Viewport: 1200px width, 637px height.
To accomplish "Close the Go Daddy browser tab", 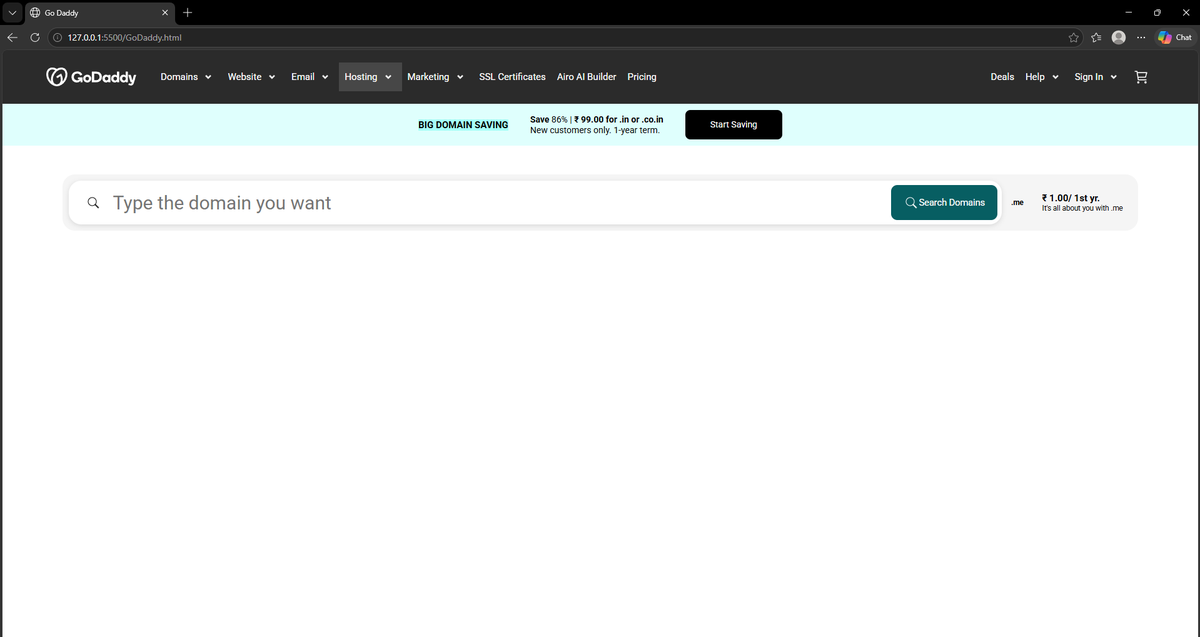I will [x=166, y=13].
